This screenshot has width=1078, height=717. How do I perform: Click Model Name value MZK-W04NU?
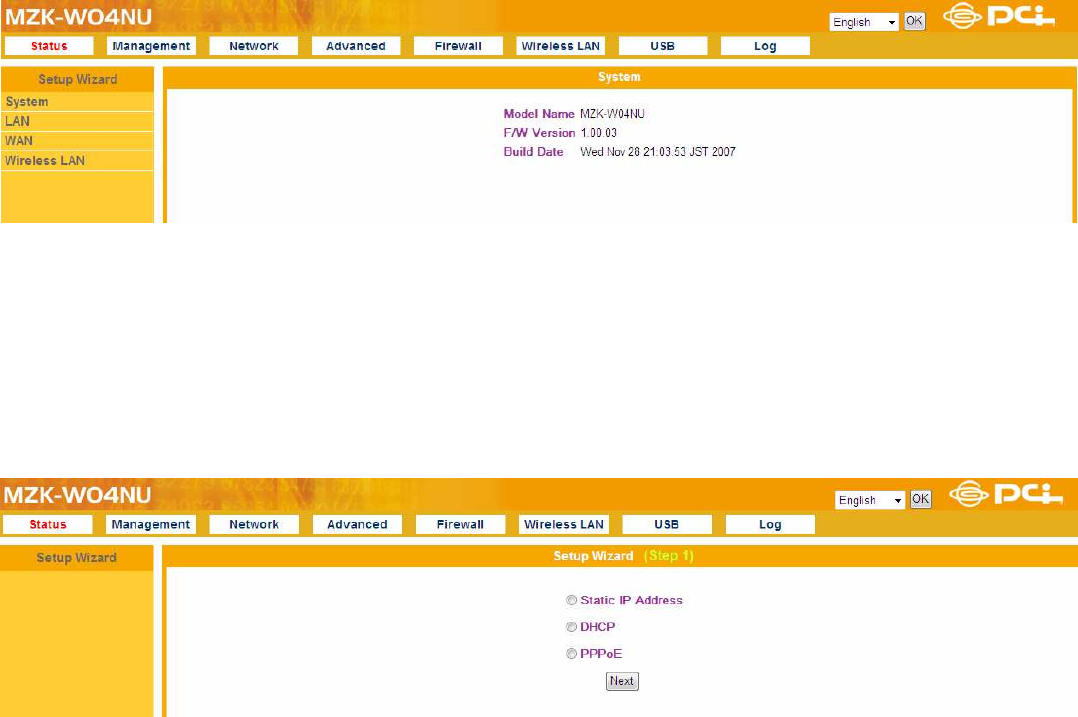[x=613, y=114]
